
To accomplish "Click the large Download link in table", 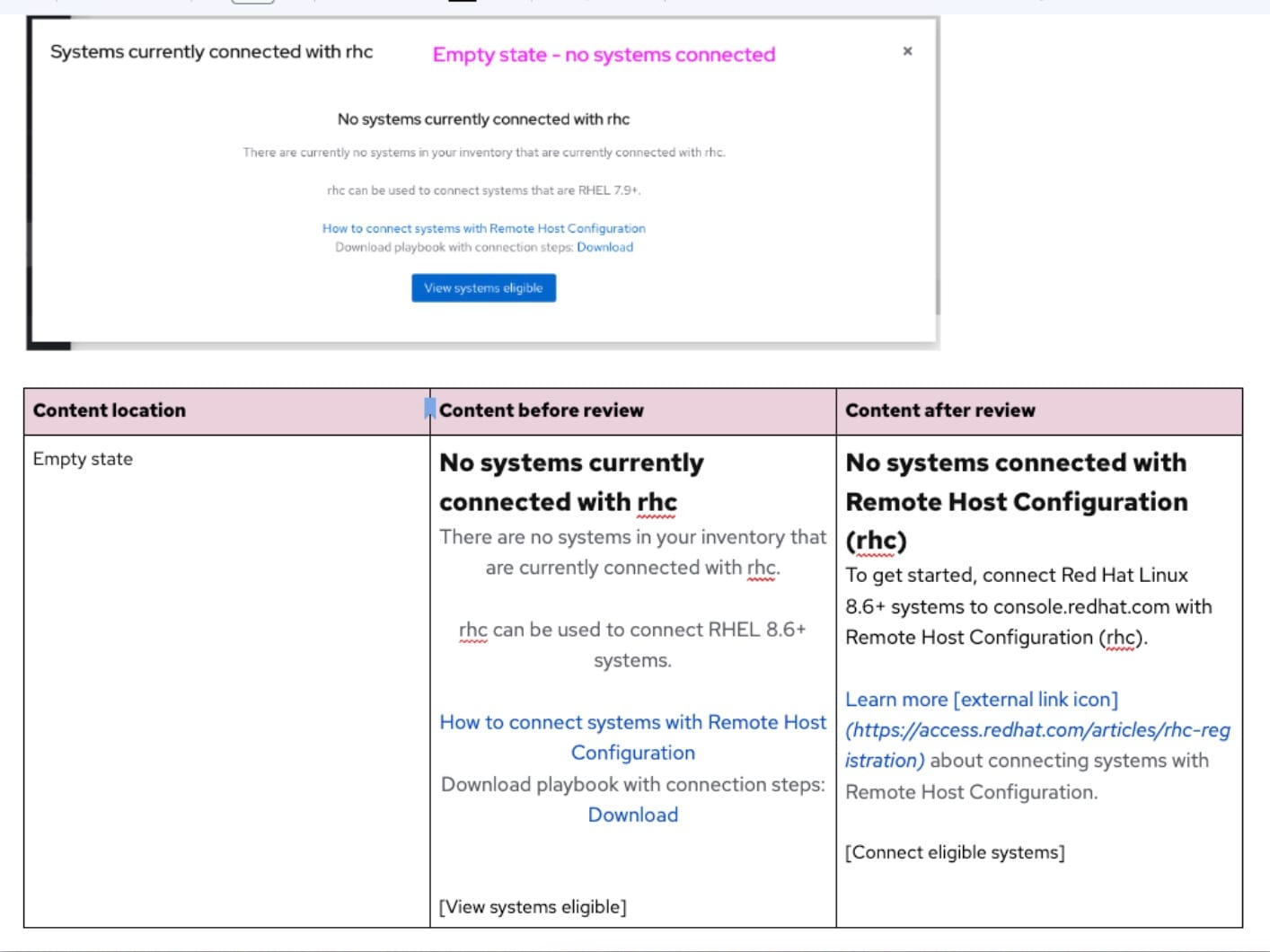I will pyautogui.click(x=632, y=815).
